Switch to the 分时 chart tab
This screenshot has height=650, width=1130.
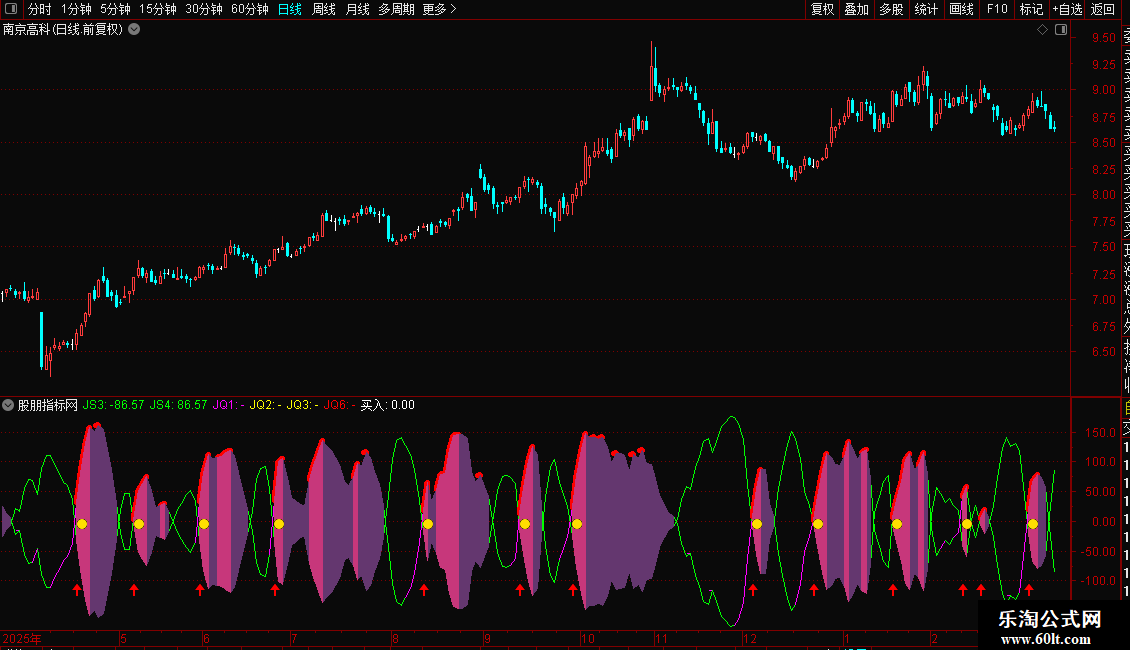pyautogui.click(x=40, y=9)
